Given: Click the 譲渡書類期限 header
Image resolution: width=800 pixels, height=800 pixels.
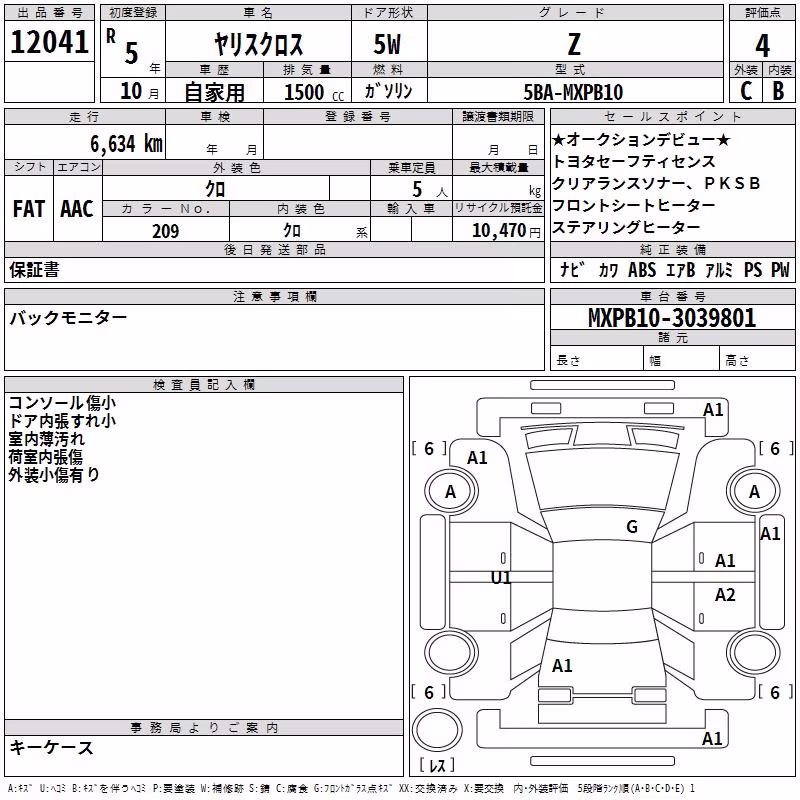Looking at the screenshot, I should click(498, 116).
